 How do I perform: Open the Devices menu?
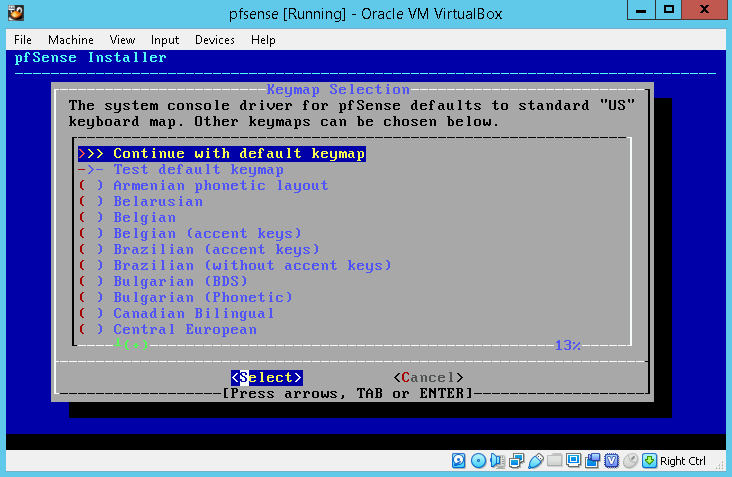(215, 40)
